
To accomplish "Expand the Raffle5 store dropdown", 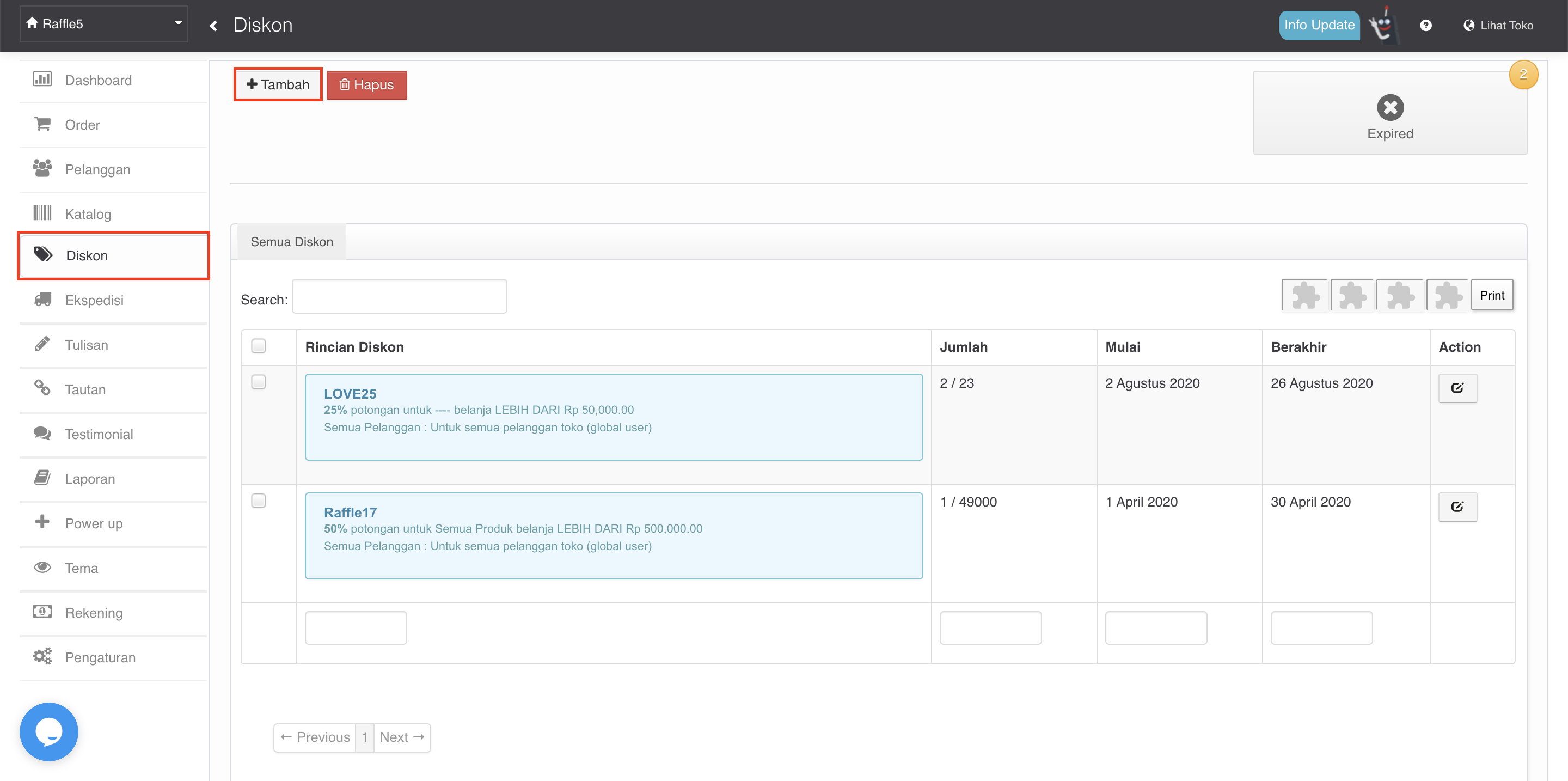I will click(104, 24).
